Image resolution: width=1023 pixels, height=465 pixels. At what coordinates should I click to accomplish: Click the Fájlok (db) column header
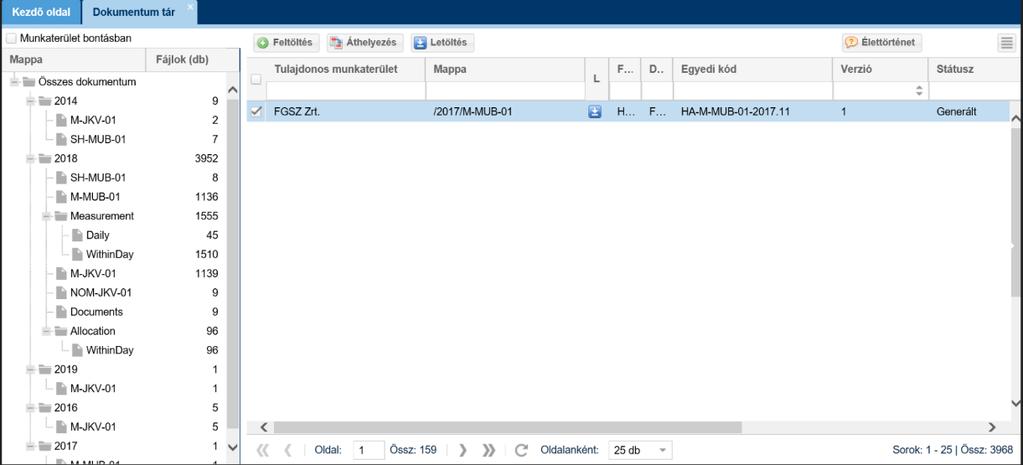tap(192, 60)
